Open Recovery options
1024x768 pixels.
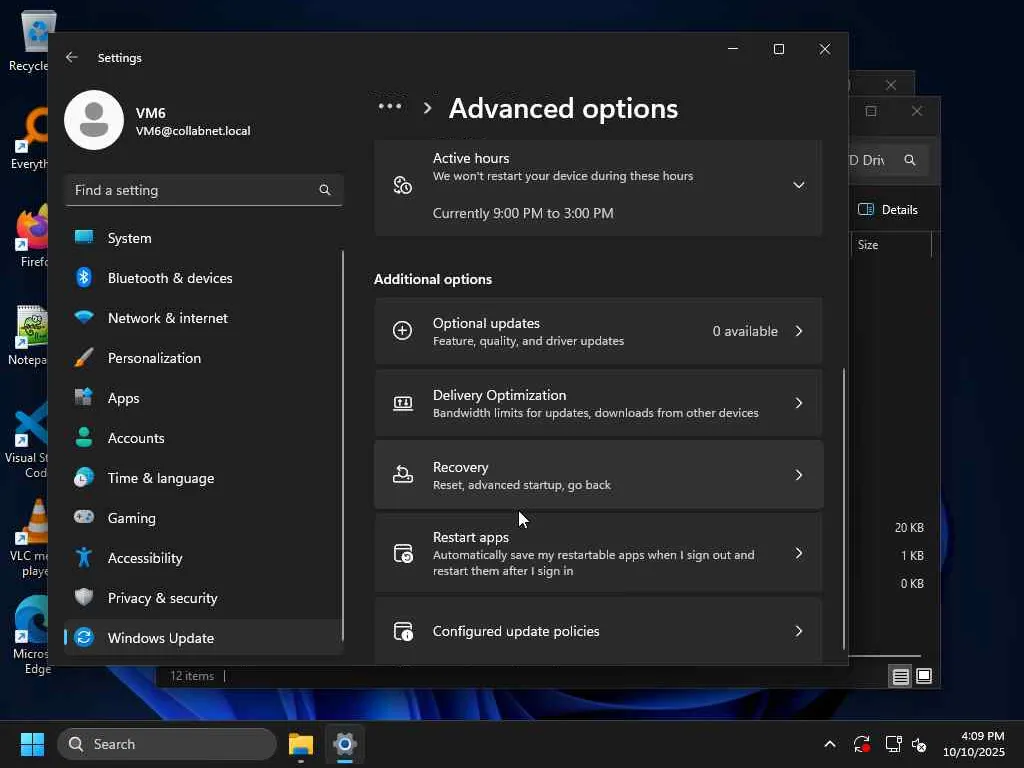click(598, 475)
